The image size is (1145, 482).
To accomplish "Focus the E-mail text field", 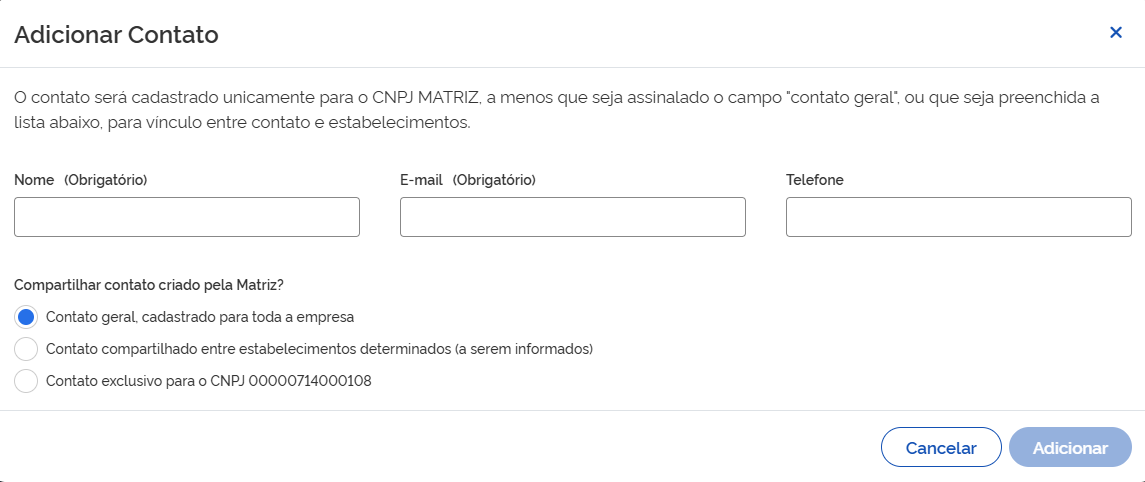I will [x=572, y=217].
